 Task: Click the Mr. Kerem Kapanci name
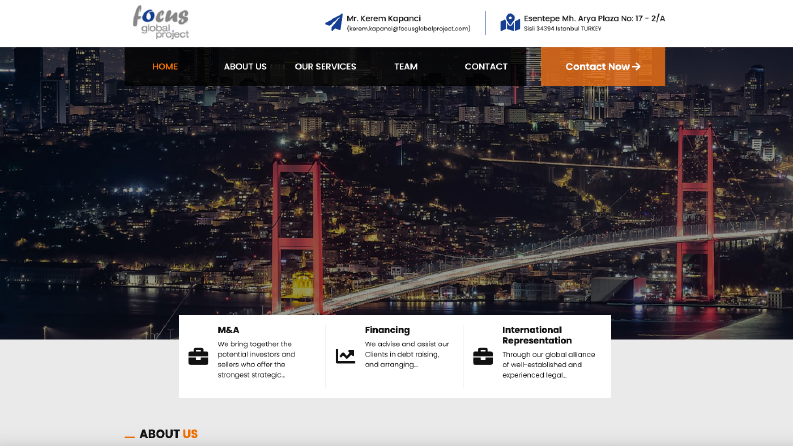(383, 18)
